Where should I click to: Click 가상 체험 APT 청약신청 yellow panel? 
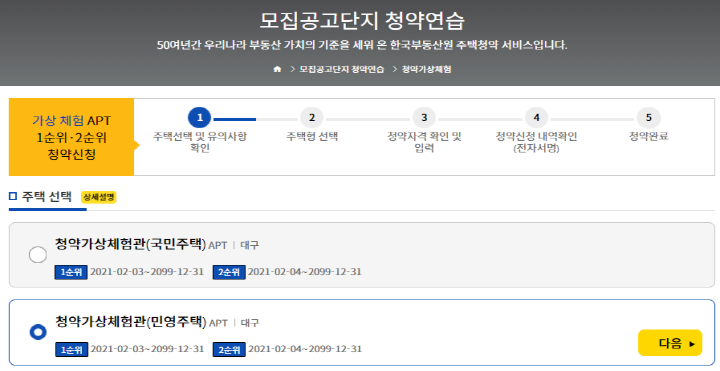72,137
